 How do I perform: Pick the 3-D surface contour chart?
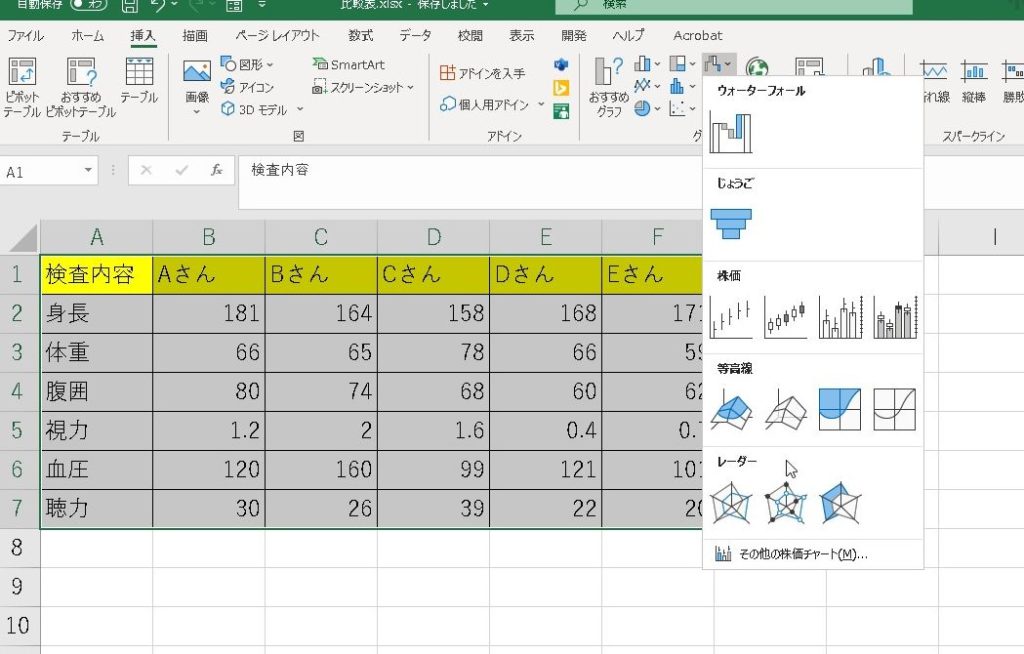click(x=730, y=409)
